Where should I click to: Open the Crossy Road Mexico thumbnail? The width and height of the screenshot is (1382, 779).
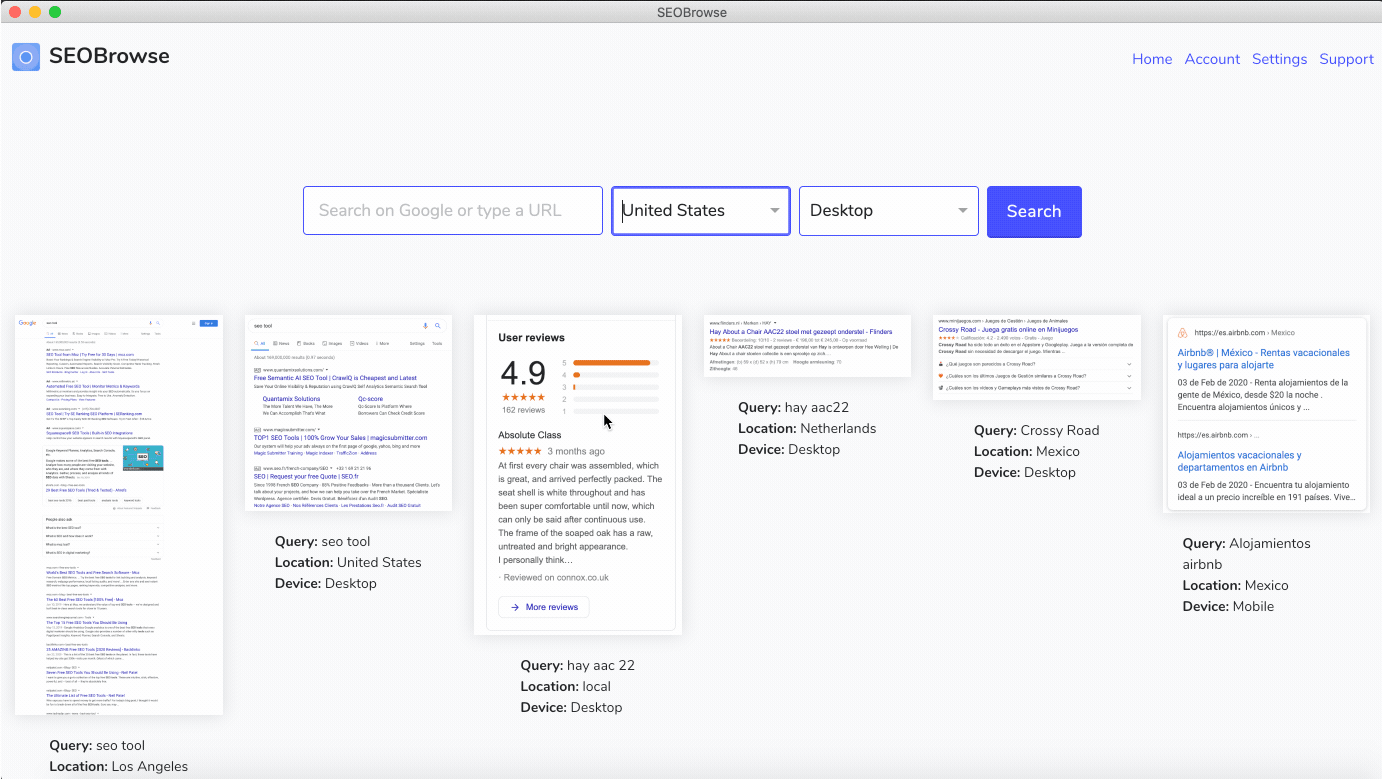(1037, 357)
